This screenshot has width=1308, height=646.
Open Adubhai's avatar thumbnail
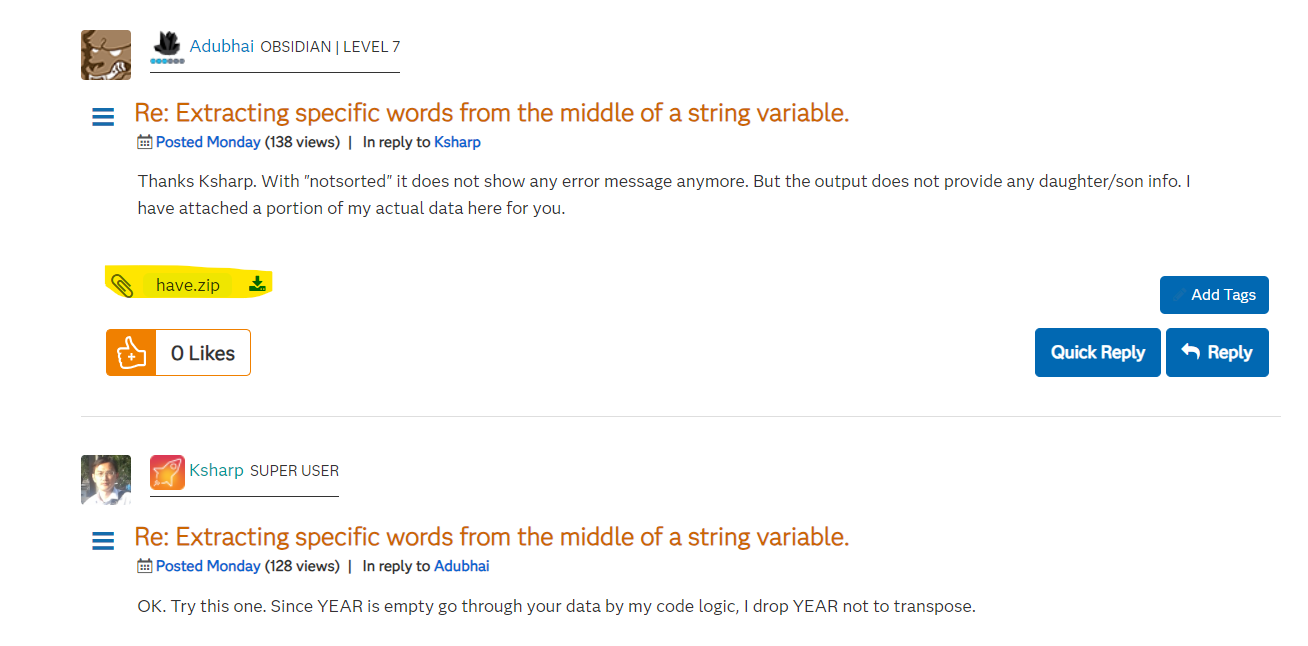pos(106,55)
